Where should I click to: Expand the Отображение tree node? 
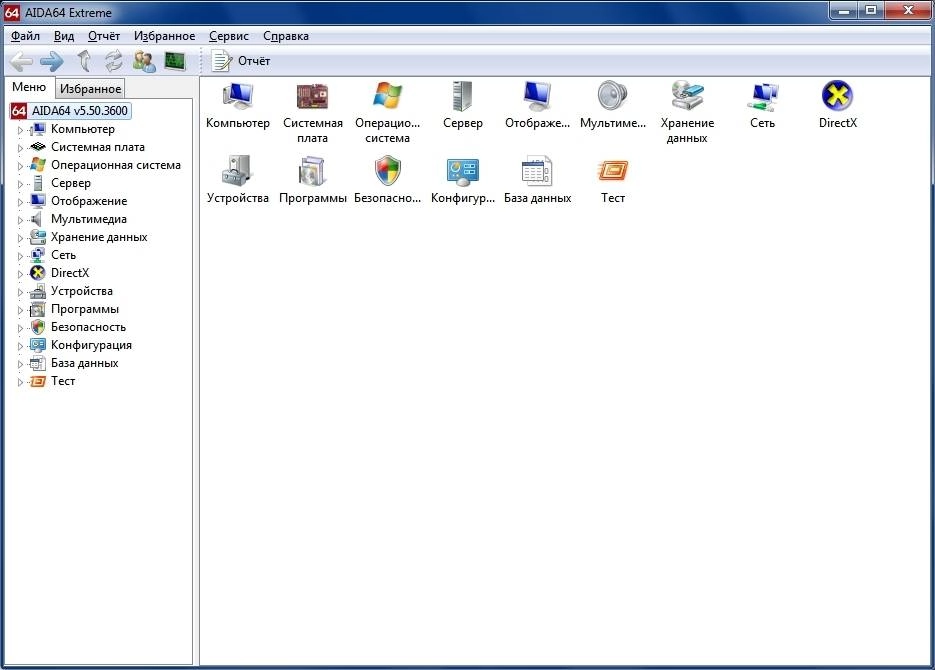click(x=20, y=202)
